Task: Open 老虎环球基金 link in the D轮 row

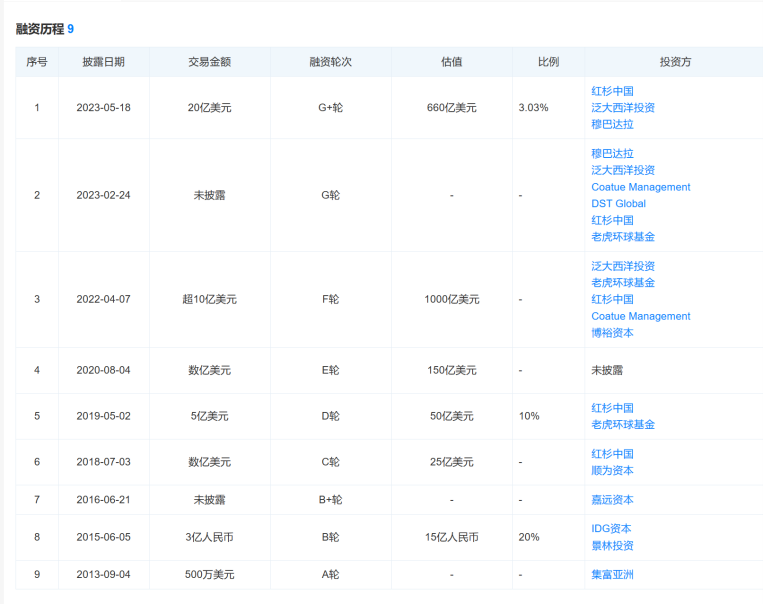Action: [x=623, y=424]
